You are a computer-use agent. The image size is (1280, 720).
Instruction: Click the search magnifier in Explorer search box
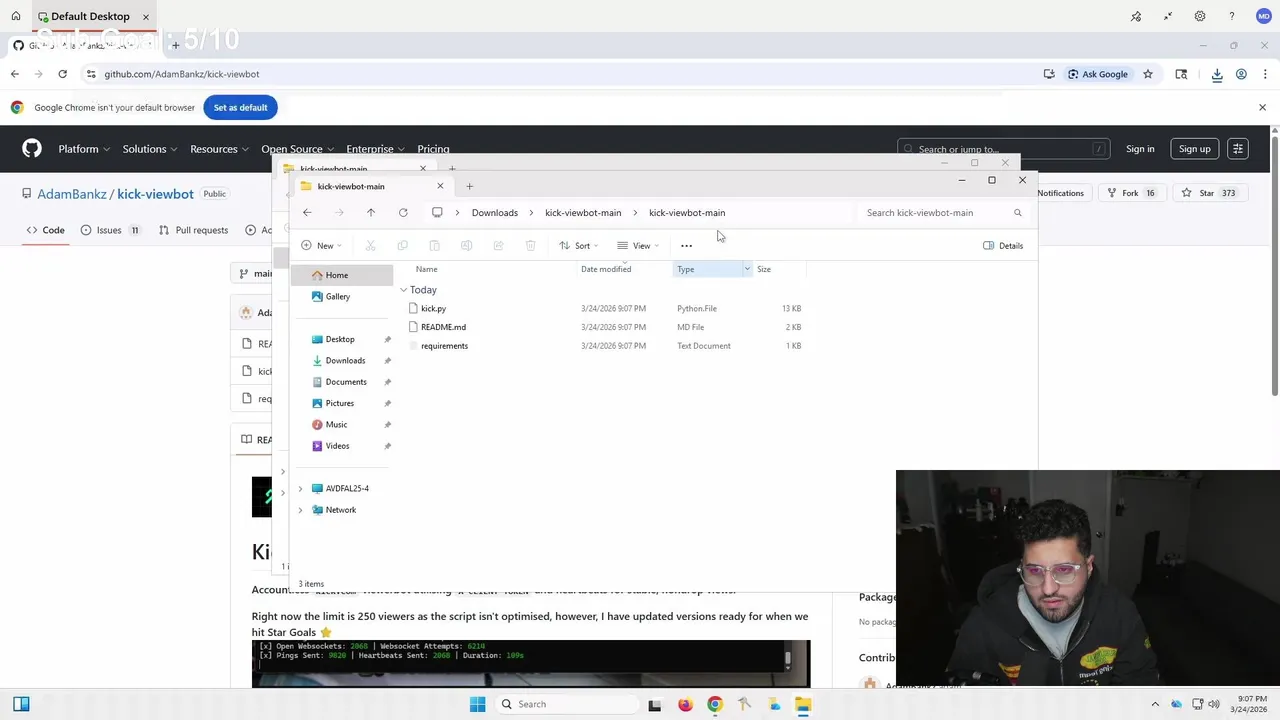(x=1018, y=213)
